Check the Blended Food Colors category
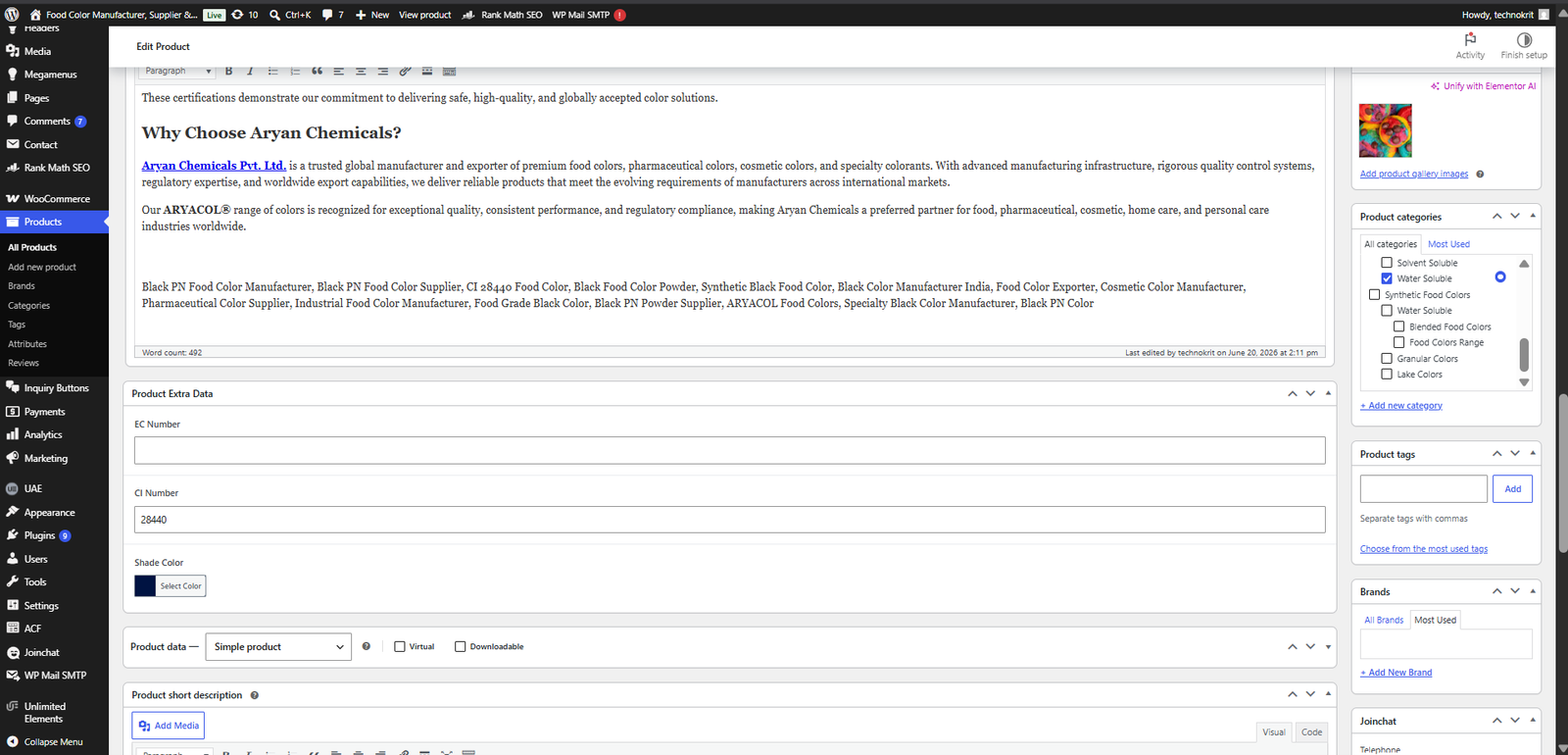This screenshot has height=755, width=1568. pos(1398,327)
